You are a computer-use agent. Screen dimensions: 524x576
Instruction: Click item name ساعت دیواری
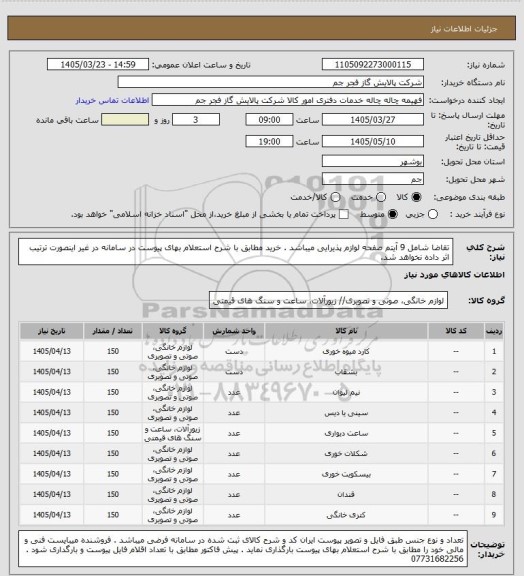pos(346,433)
